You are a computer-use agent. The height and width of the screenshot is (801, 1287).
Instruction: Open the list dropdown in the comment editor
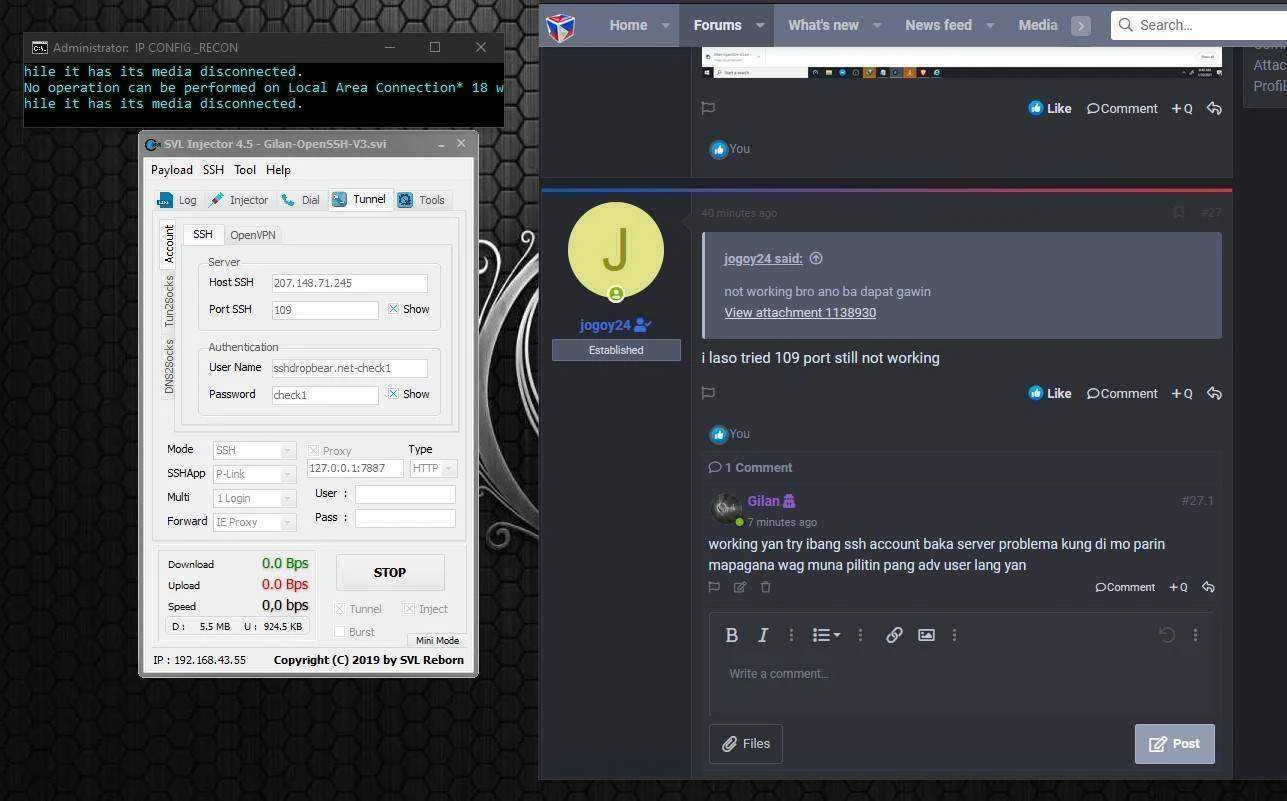826,635
